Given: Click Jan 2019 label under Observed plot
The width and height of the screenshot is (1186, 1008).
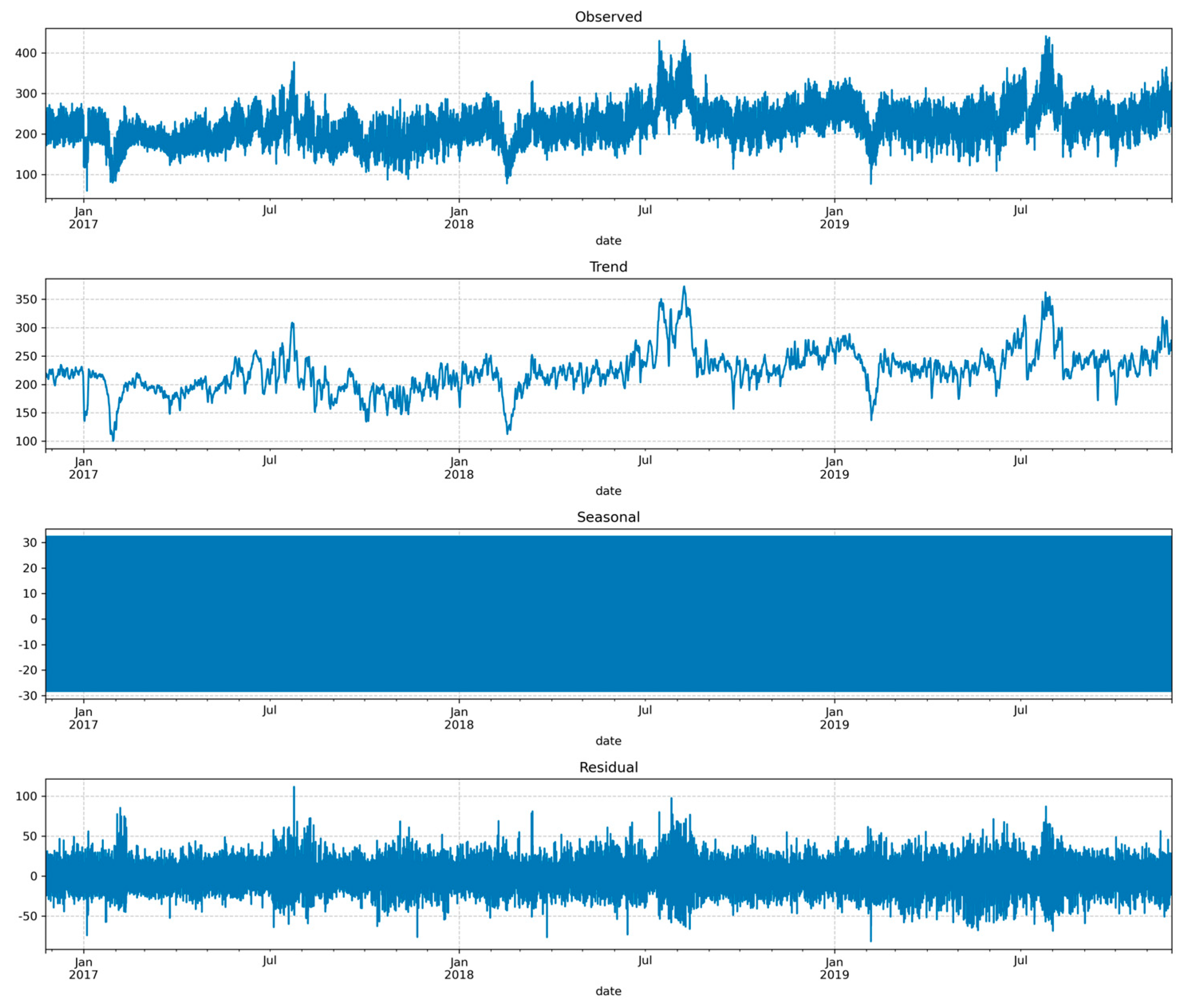Looking at the screenshot, I should pyautogui.click(x=834, y=218).
